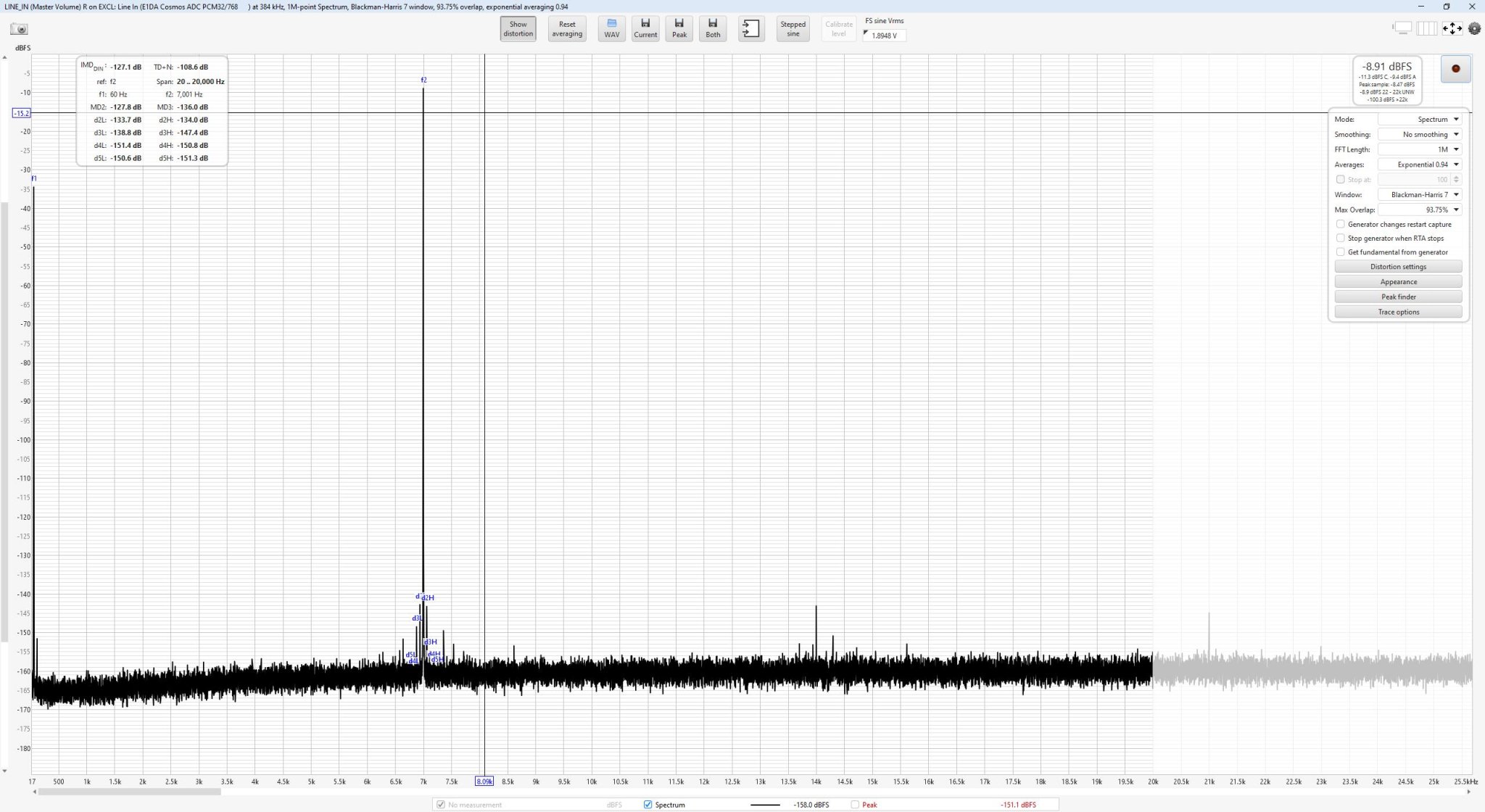Viewport: 1485px width, 812px height.
Task: Open Distortion settings
Action: [x=1398, y=267]
